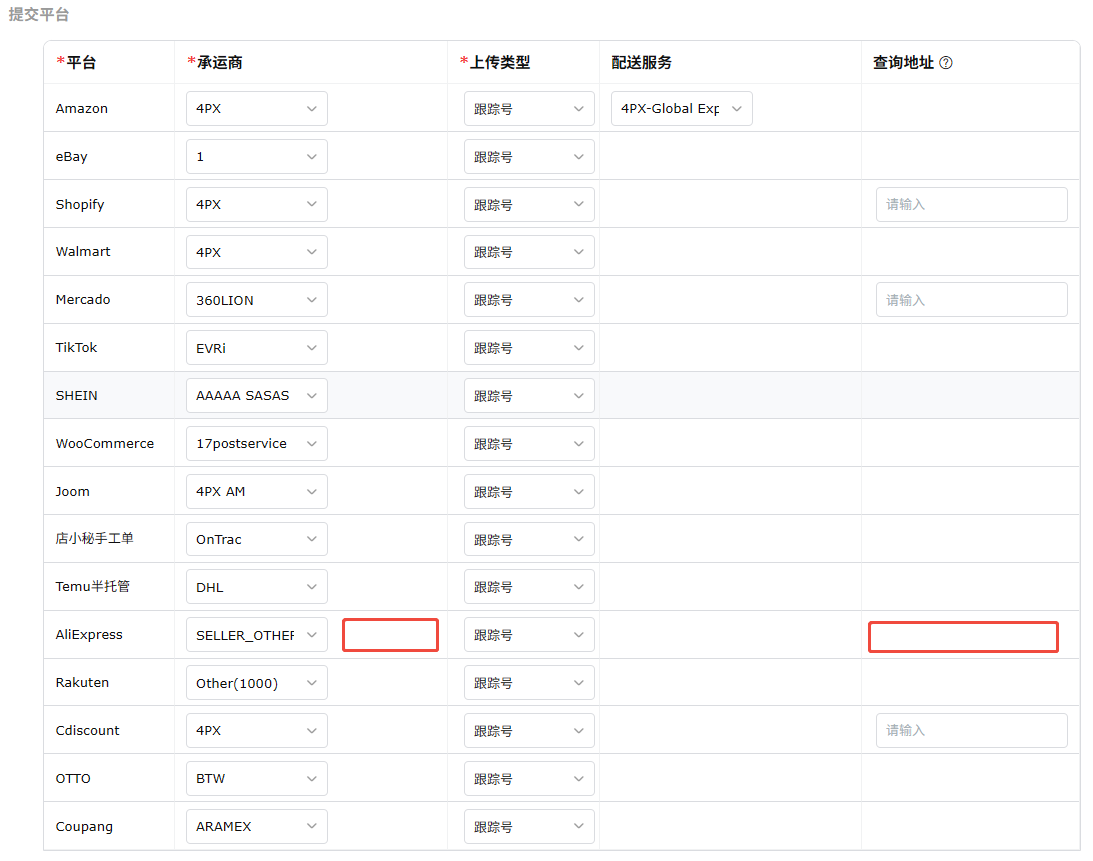The image size is (1093, 861).
Task: Open the TikTok carrier dropdown showing EVRi
Action: (257, 348)
